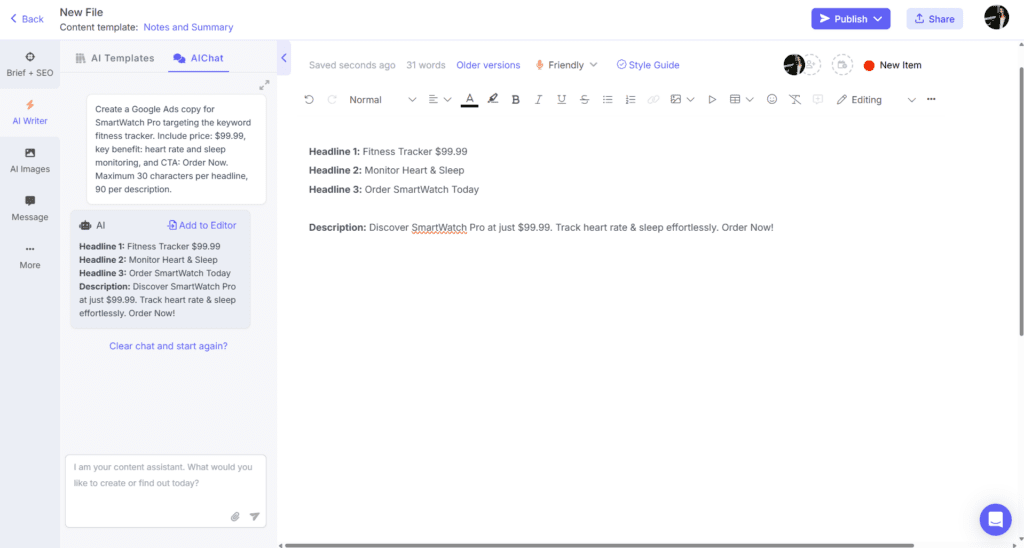Image resolution: width=1024 pixels, height=548 pixels.
Task: Click 'Headline 3: Order SmartWatch Today' in editor
Action: coord(394,189)
